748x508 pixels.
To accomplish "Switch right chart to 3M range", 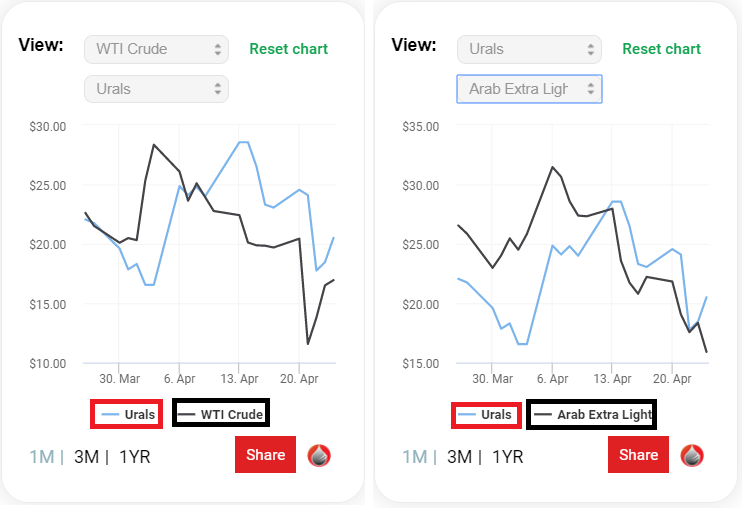I will tap(459, 457).
